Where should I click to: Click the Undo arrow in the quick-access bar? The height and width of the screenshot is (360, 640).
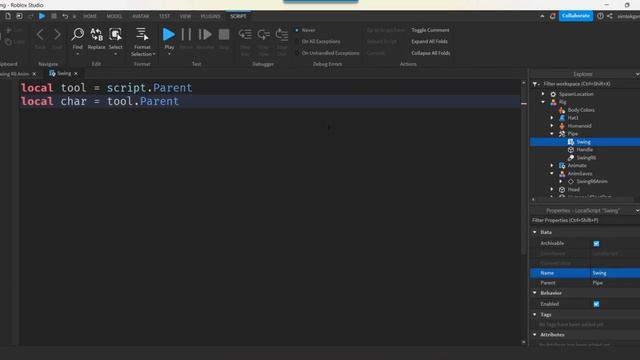(65, 16)
